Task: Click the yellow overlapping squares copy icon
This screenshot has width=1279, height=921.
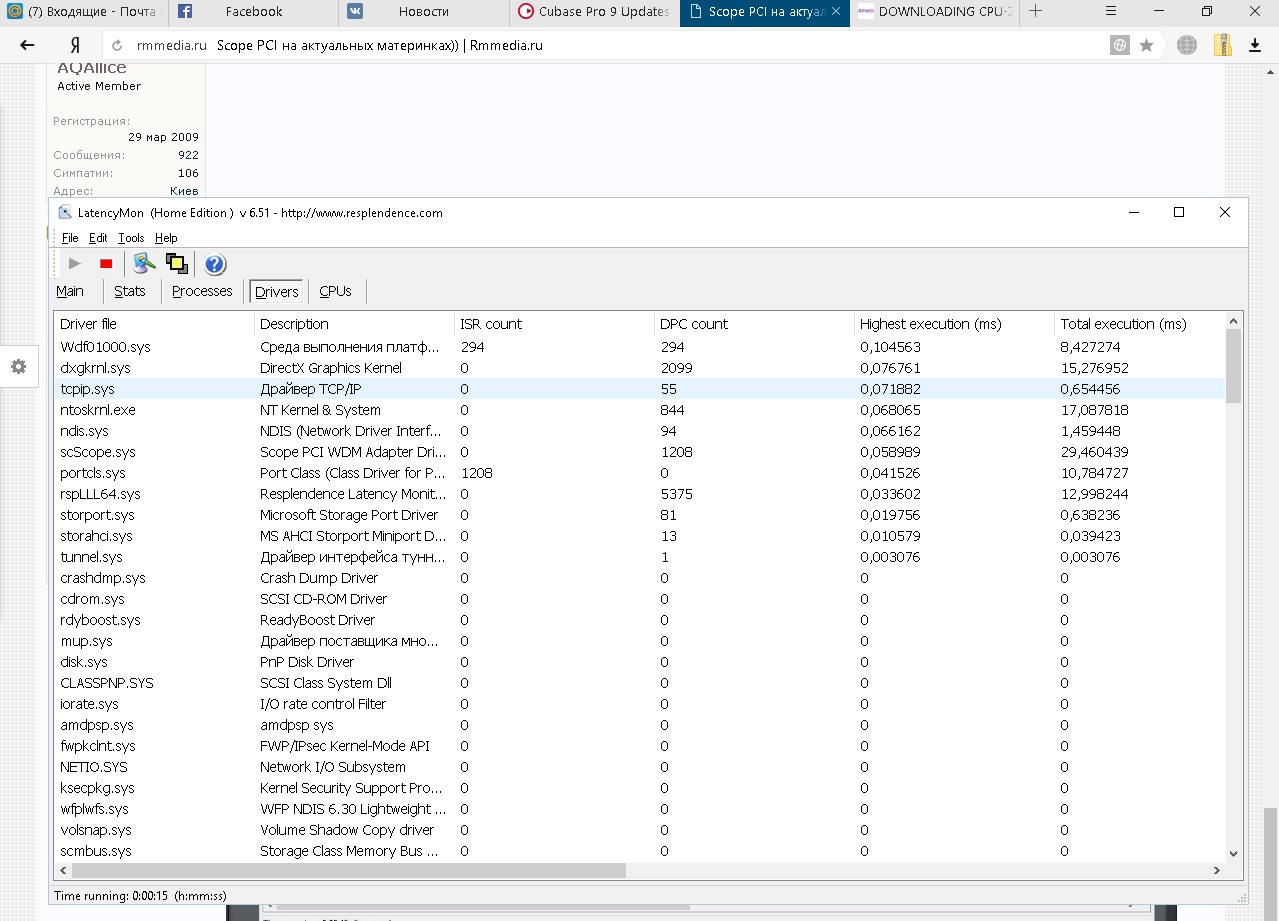Action: tap(177, 264)
